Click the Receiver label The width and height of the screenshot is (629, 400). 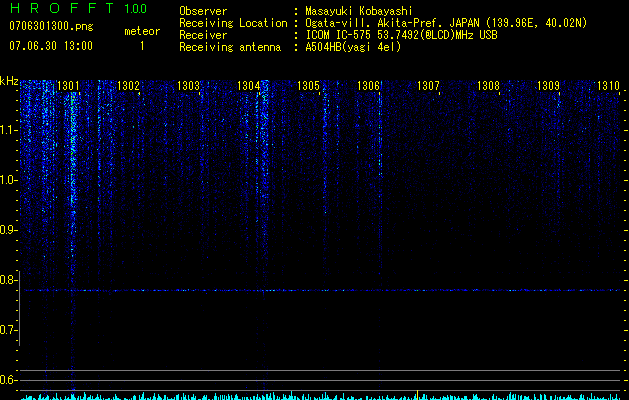(x=203, y=35)
